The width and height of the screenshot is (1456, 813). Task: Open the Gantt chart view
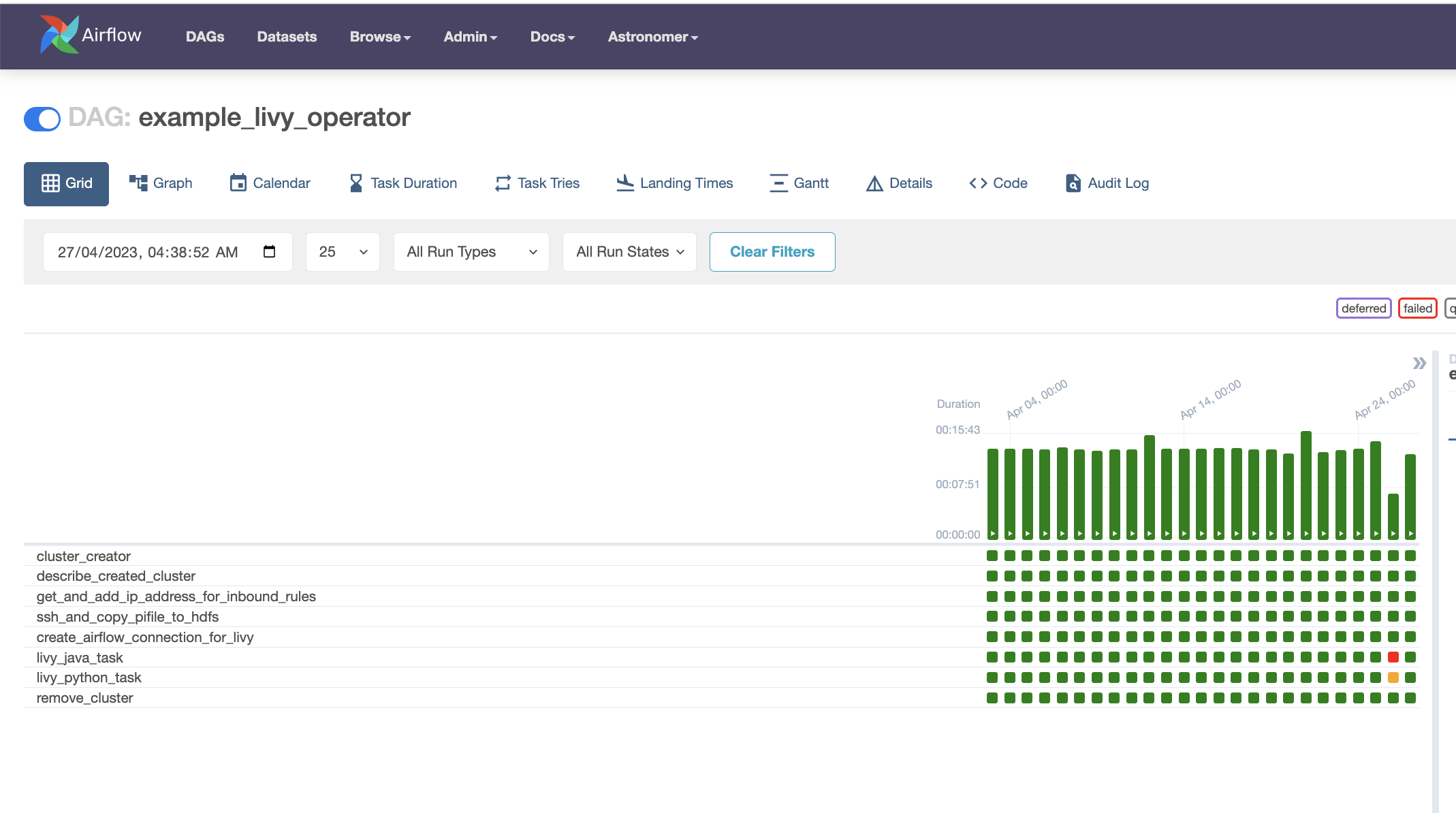coord(799,183)
